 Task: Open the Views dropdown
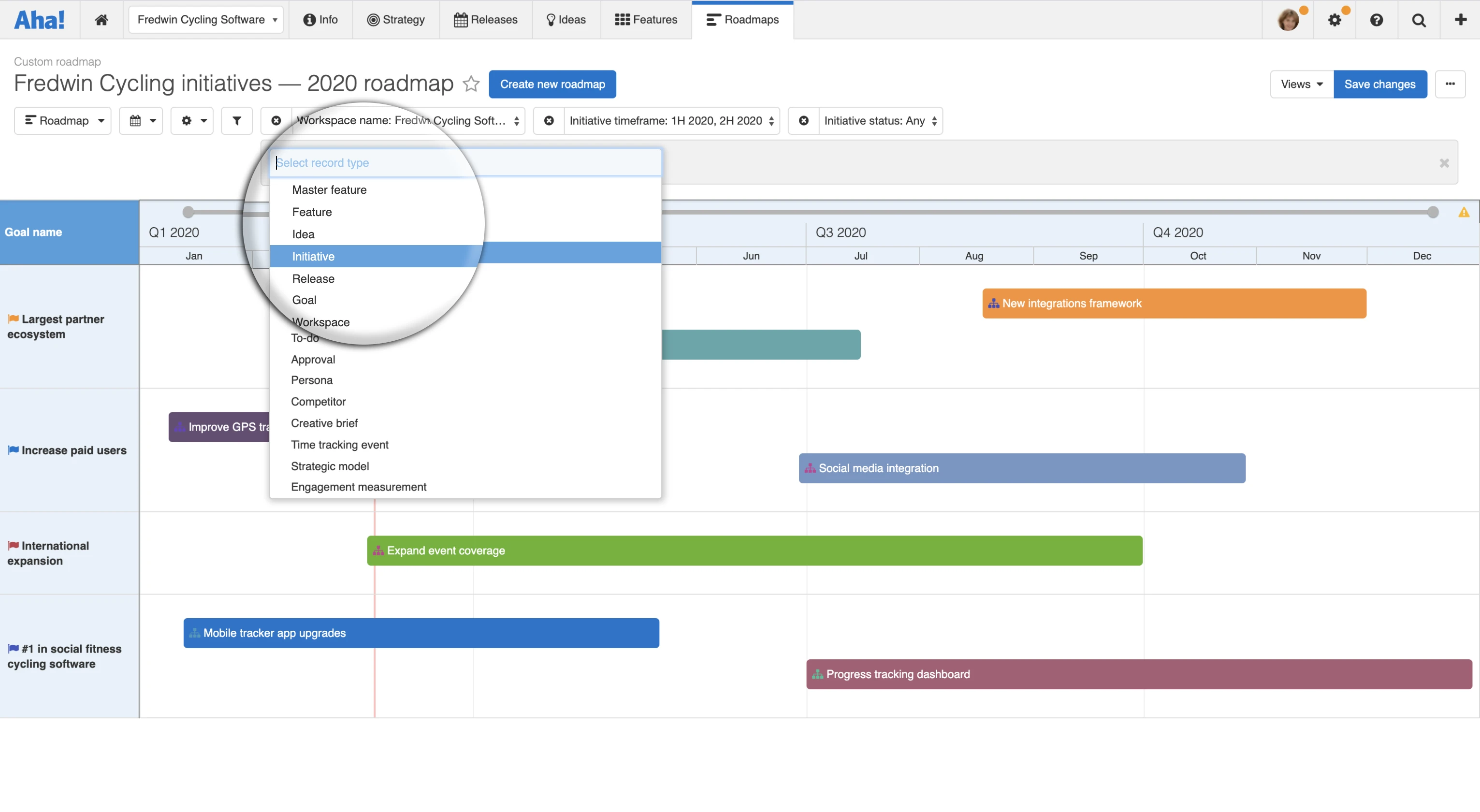click(x=1301, y=84)
